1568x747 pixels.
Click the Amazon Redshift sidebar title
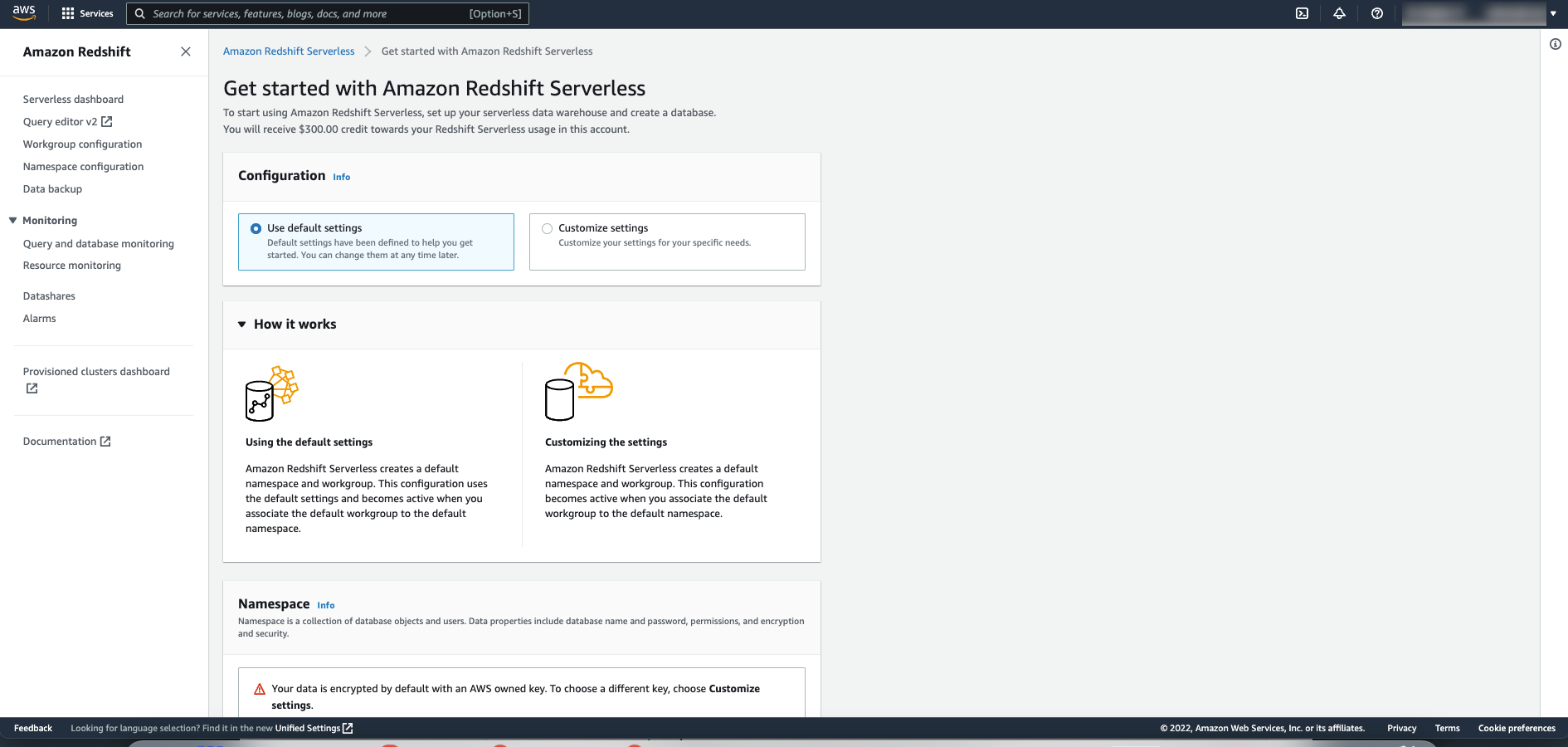point(77,51)
